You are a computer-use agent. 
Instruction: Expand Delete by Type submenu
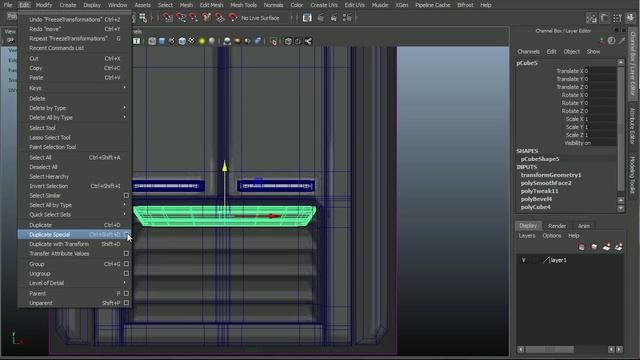point(124,108)
